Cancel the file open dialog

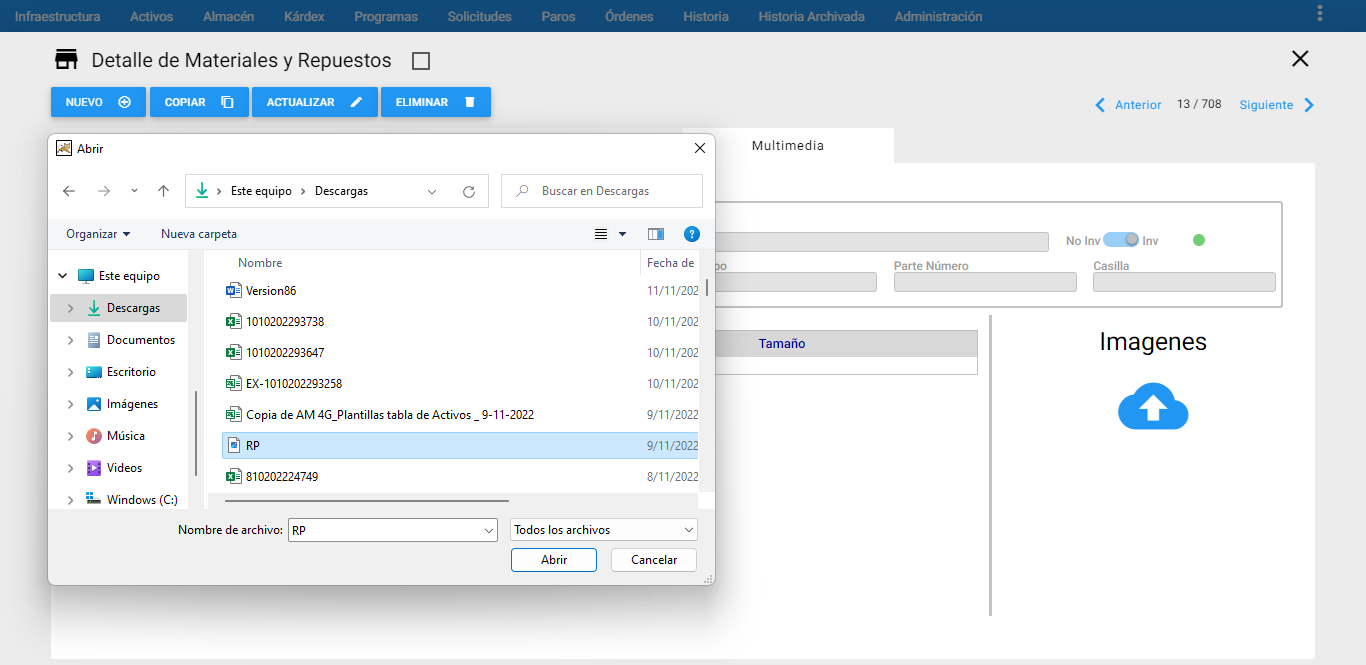tap(654, 560)
